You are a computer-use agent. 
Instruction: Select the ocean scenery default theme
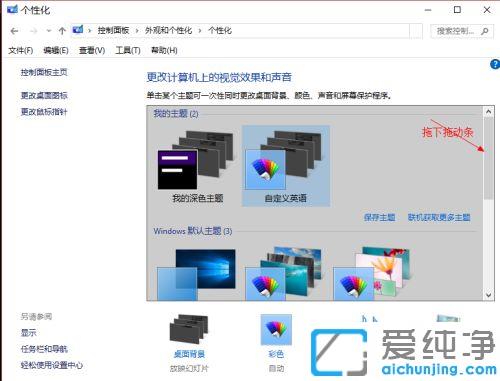coord(284,274)
